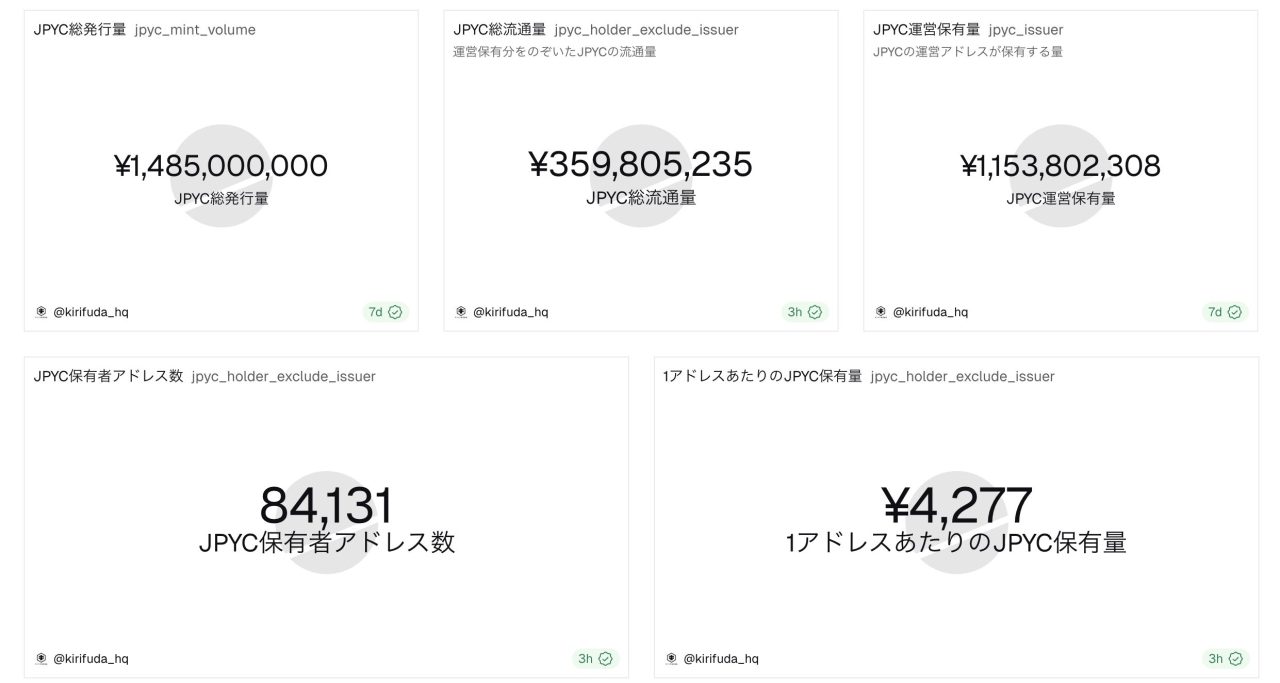Open the jpyc_mint_volume query link
This screenshot has width=1280, height=683.
click(x=195, y=30)
